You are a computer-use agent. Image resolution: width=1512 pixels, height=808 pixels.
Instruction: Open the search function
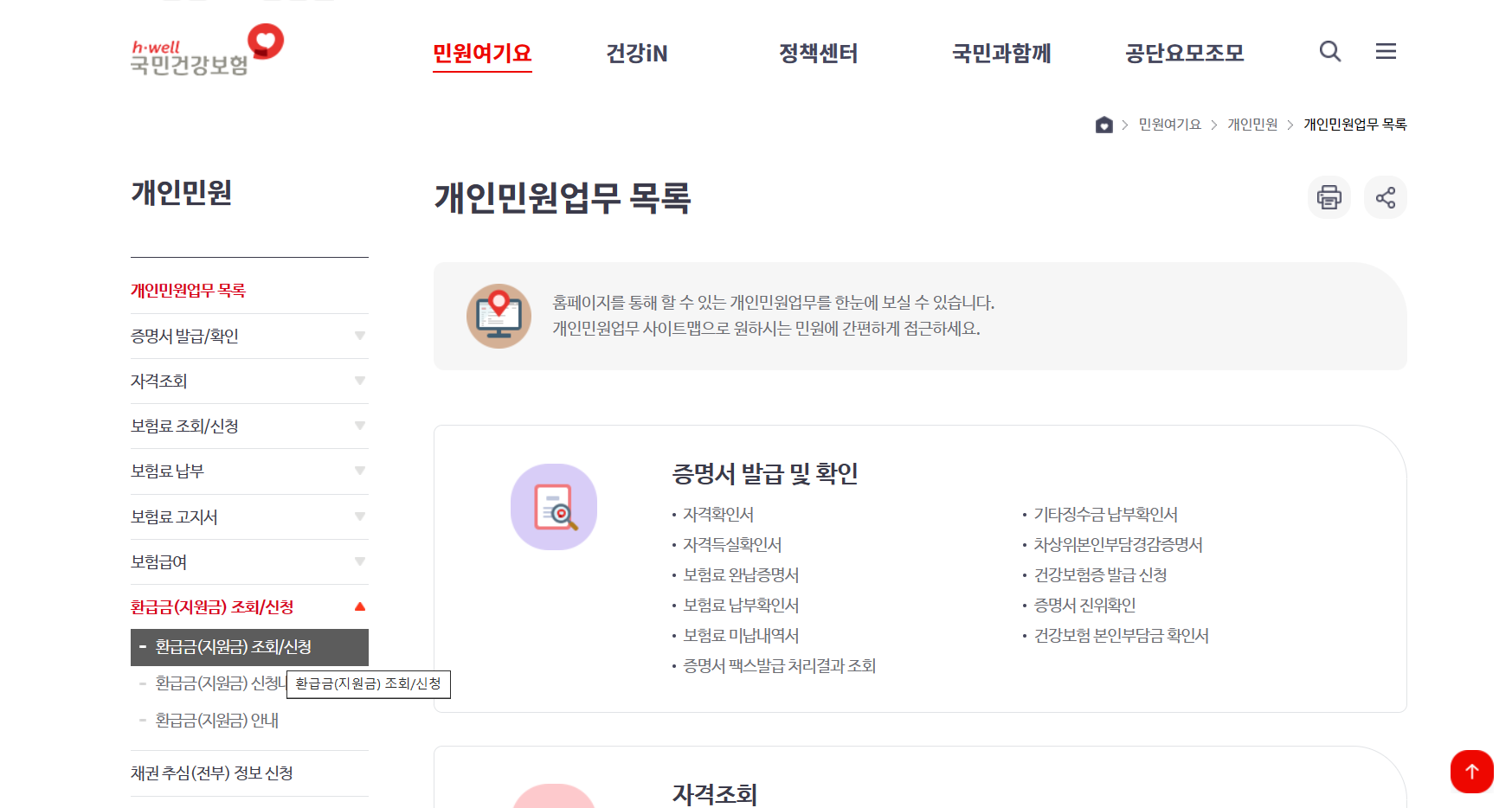point(1329,52)
